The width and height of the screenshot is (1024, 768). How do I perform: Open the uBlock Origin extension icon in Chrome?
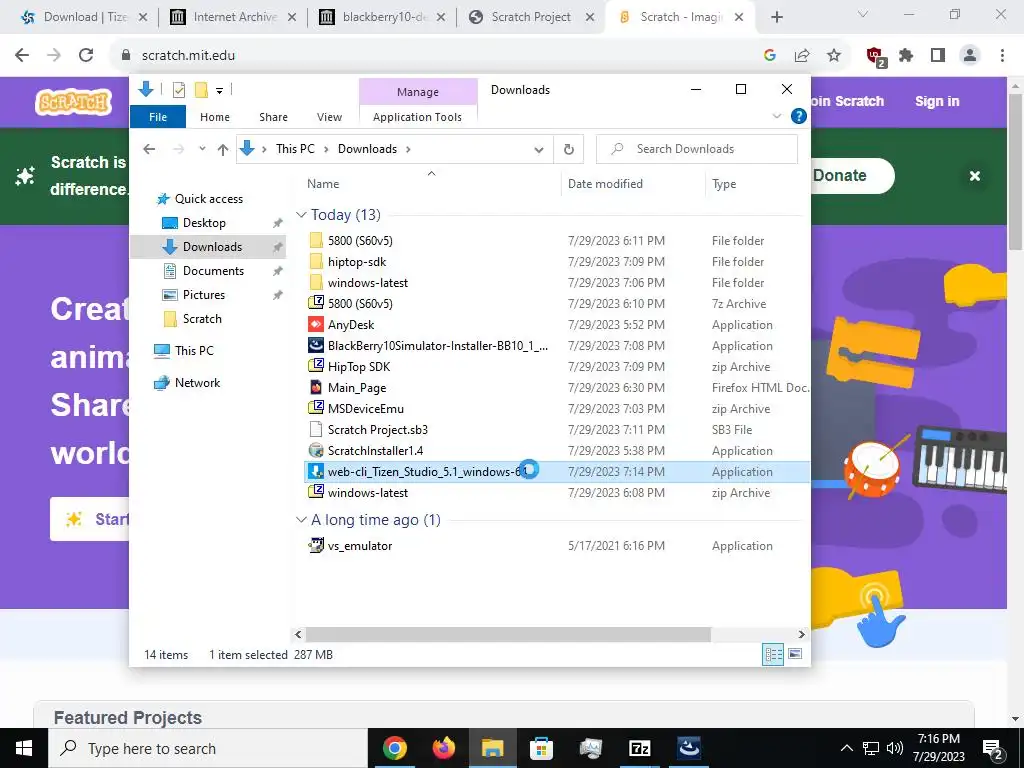tap(875, 56)
